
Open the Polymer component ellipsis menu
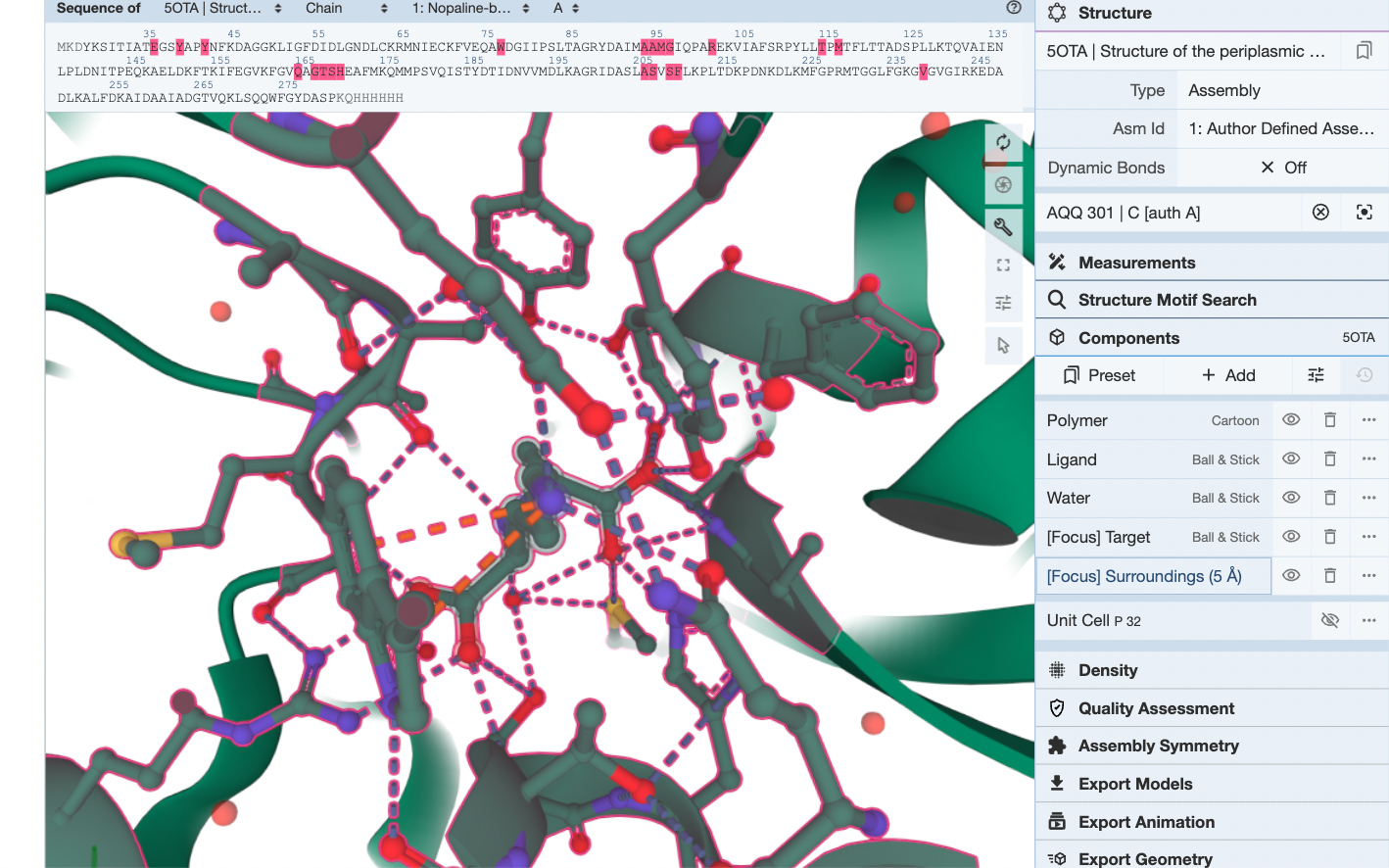coord(1368,419)
